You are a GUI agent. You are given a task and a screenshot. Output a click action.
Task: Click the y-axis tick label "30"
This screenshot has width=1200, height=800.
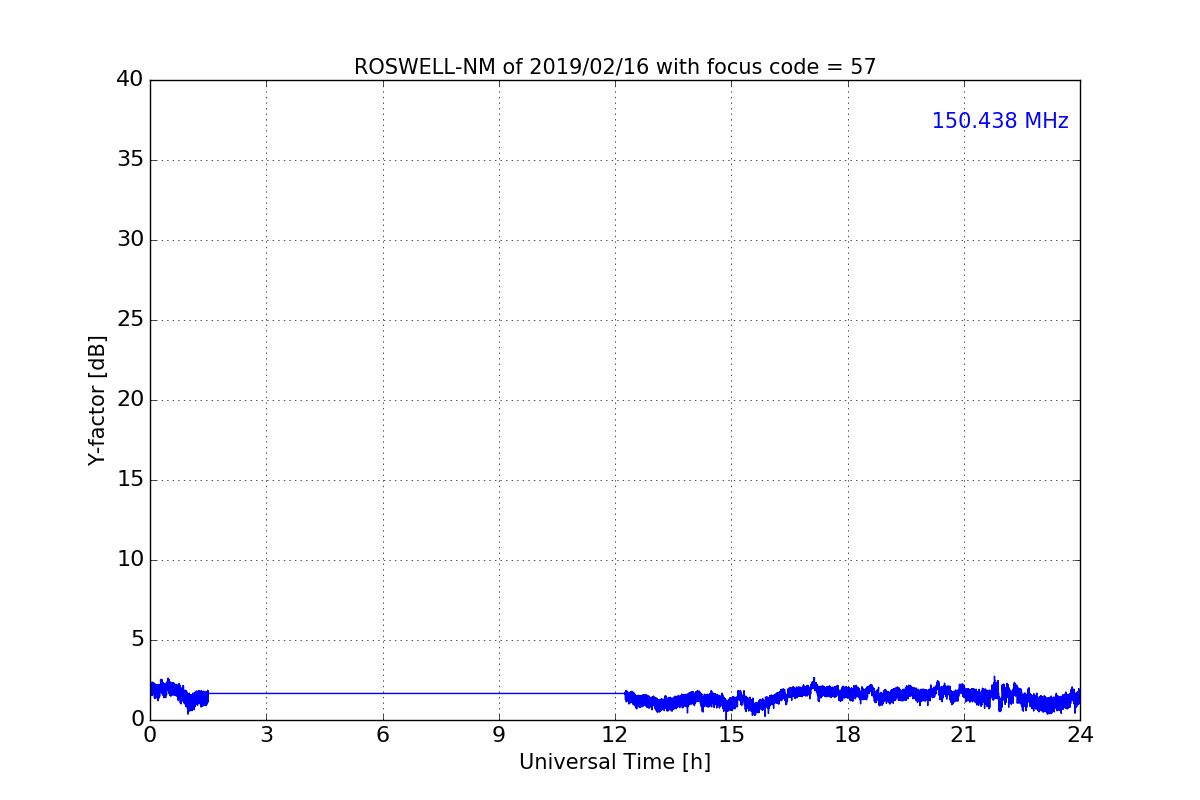point(130,239)
